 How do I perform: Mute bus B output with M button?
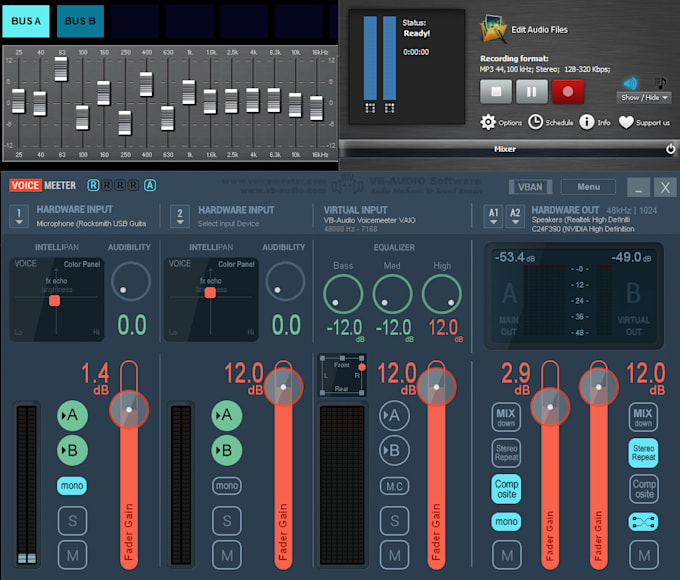pyautogui.click(x=644, y=555)
